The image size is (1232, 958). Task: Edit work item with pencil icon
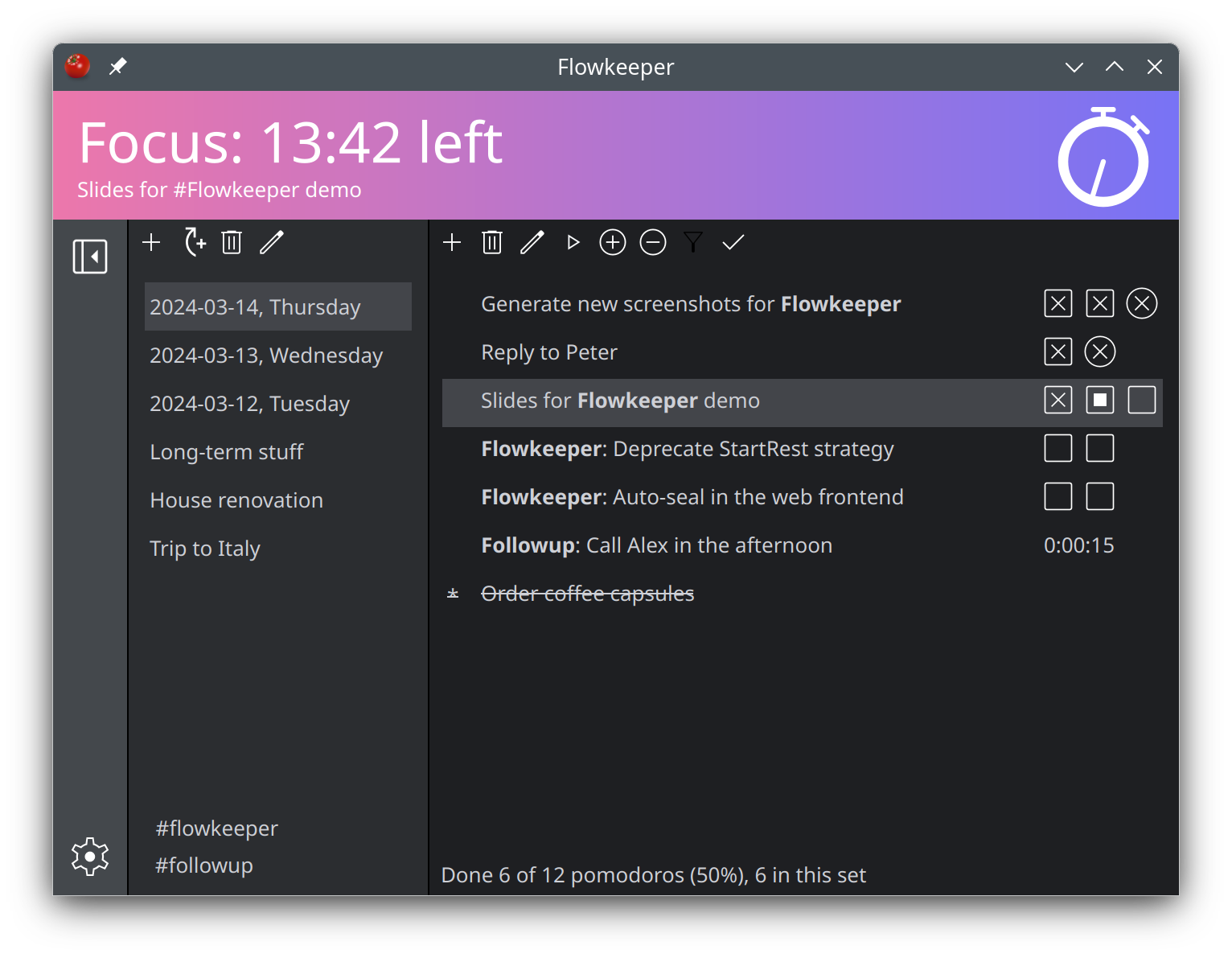532,242
